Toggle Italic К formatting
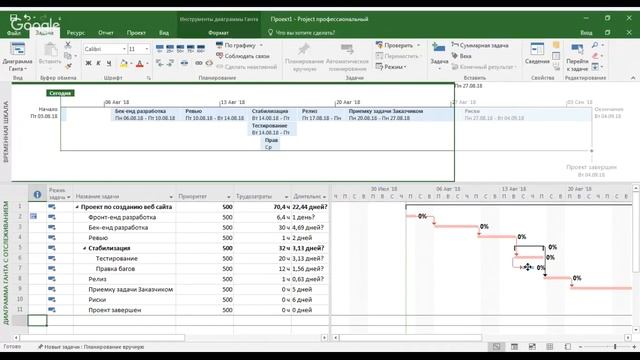The width and height of the screenshot is (640, 360). [98, 63]
